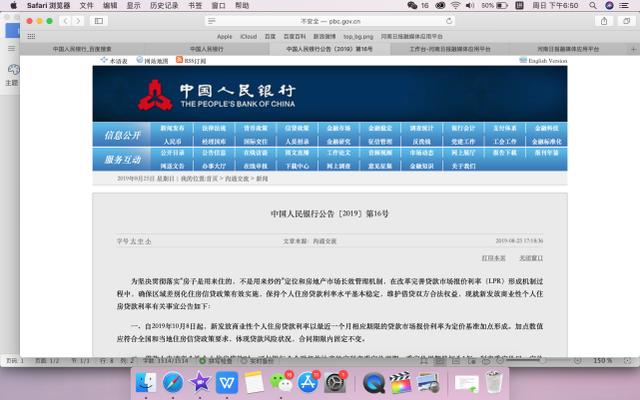The width and height of the screenshot is (640, 400).
Task: Open Notes app in the Dock
Action: [254, 382]
